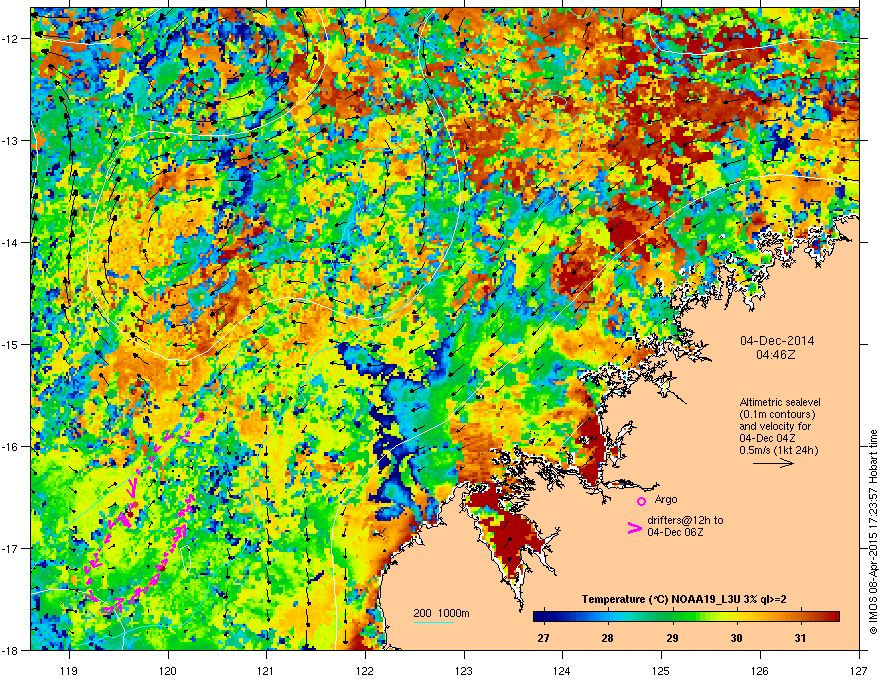Click the longitude axis label '125'
The width and height of the screenshot is (880, 680).
(x=661, y=670)
